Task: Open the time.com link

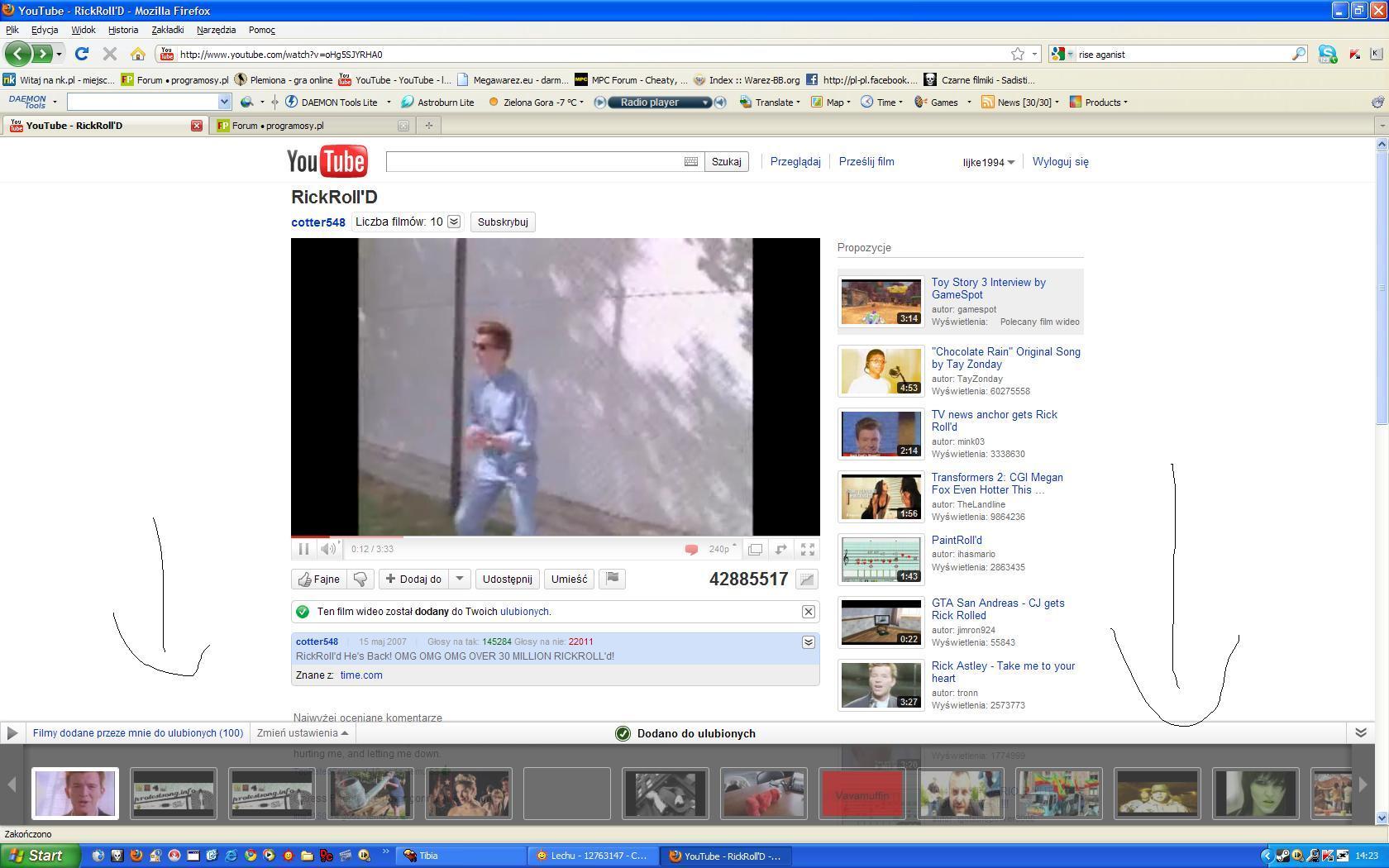Action: click(361, 675)
